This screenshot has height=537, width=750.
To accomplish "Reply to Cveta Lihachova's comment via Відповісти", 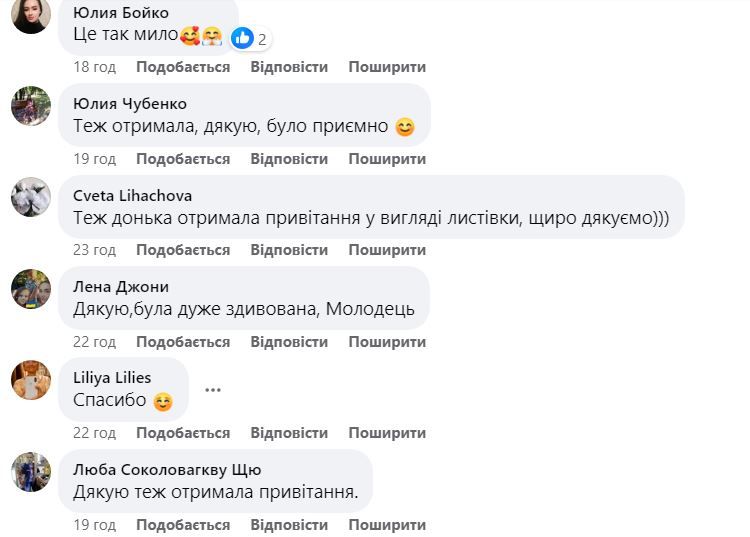I will [289, 250].
